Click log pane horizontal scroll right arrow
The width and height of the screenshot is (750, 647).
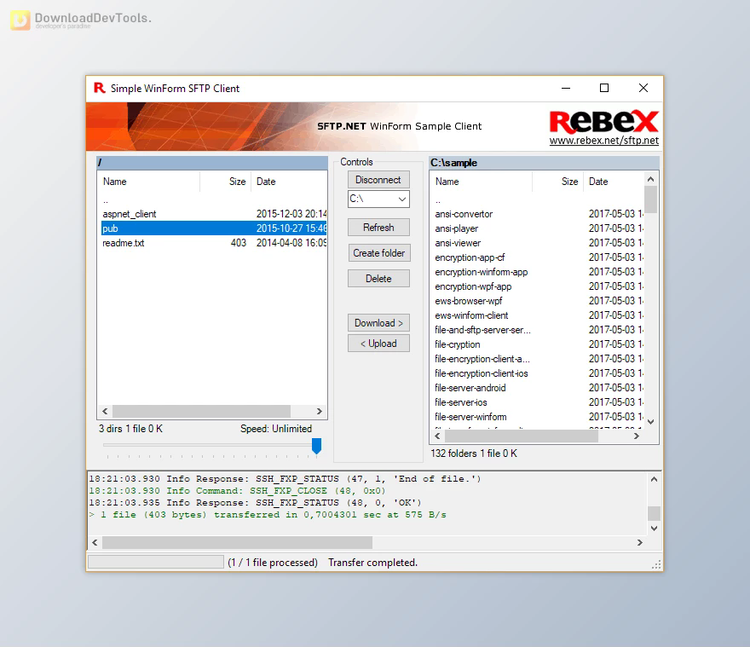click(640, 542)
